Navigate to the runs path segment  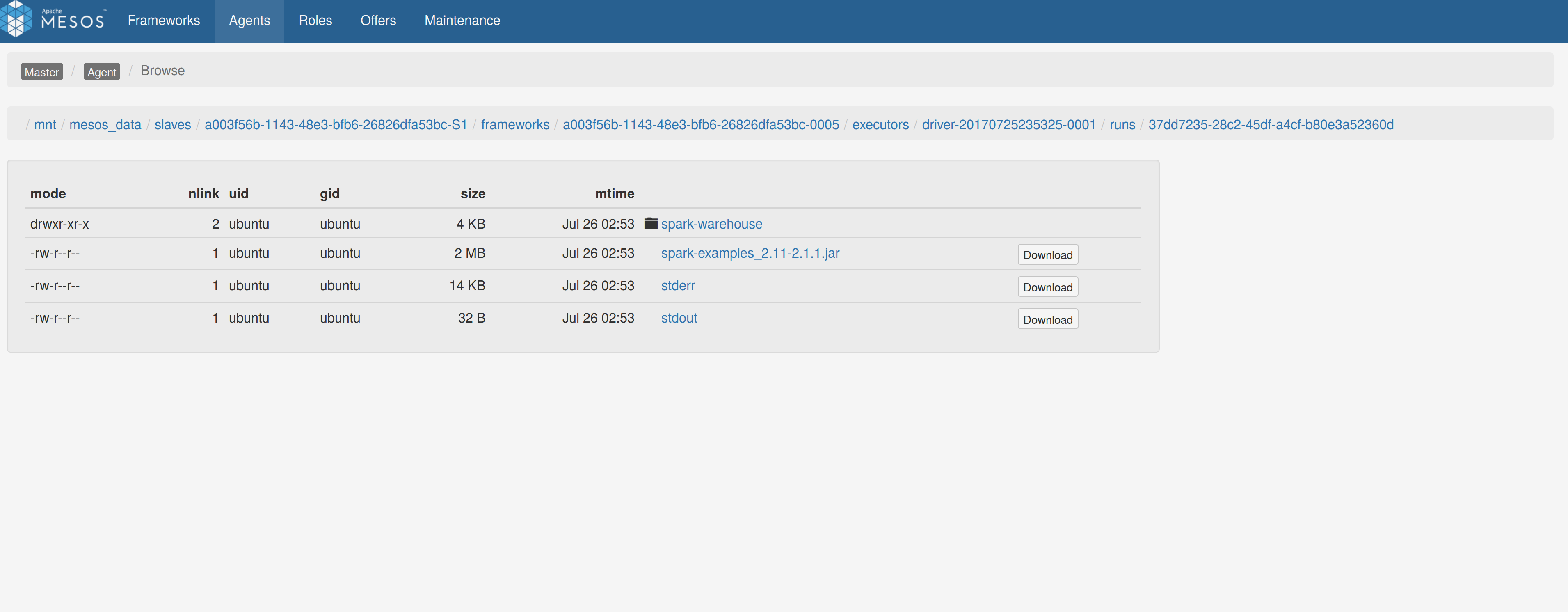coord(1122,125)
